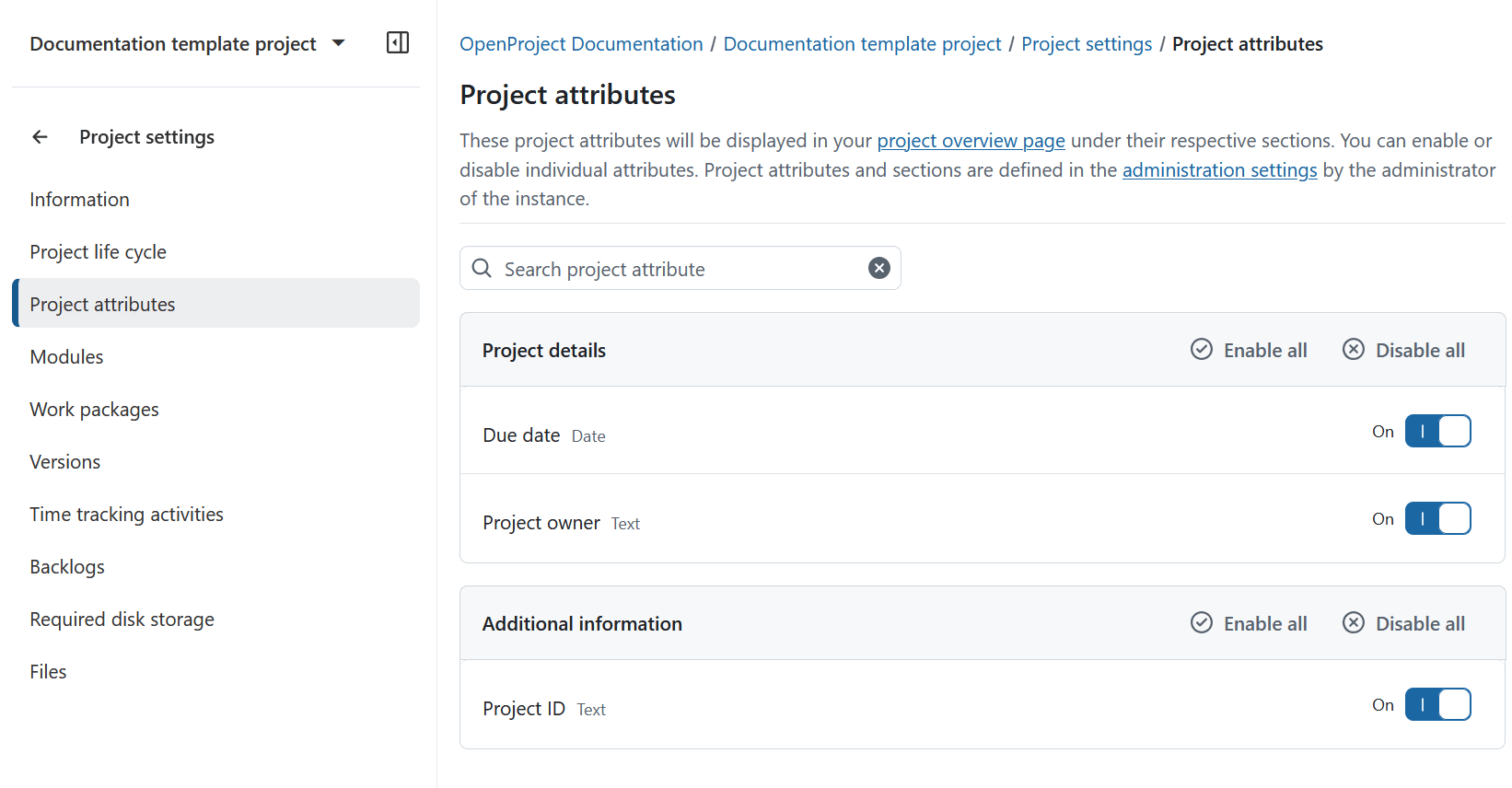The width and height of the screenshot is (1512, 788).
Task: Click Disable all X icon for Project details
Action: tap(1354, 350)
